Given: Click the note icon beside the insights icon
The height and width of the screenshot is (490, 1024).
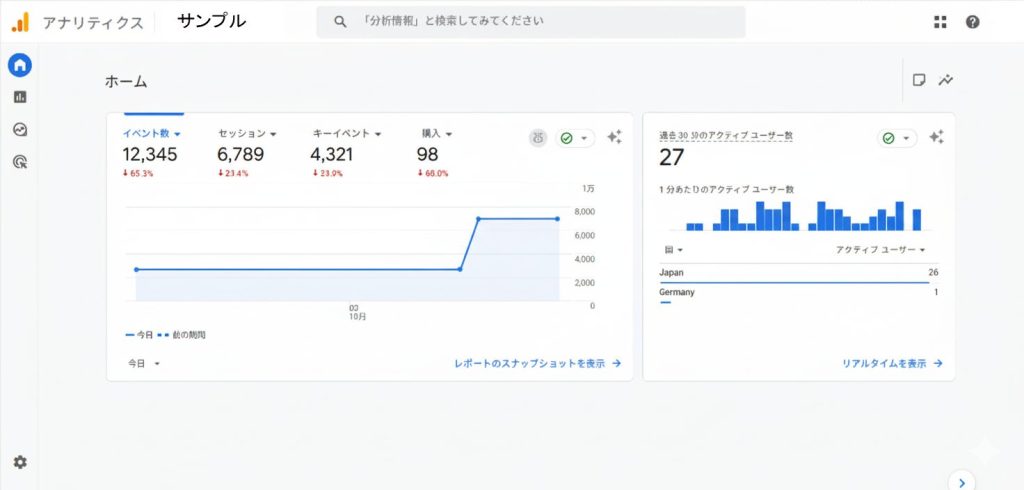Looking at the screenshot, I should click(919, 80).
